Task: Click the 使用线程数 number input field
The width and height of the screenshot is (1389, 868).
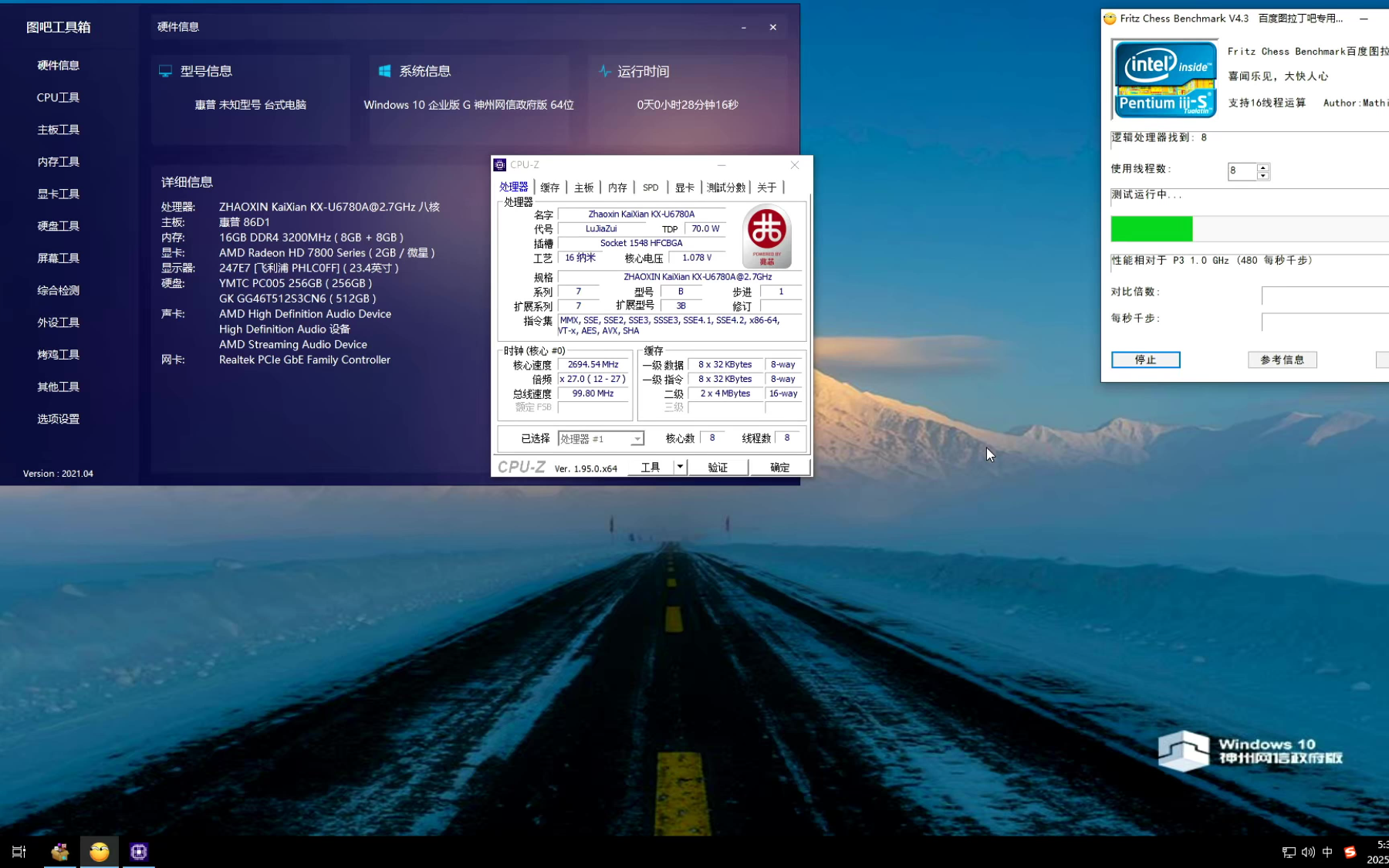Action: click(1242, 171)
